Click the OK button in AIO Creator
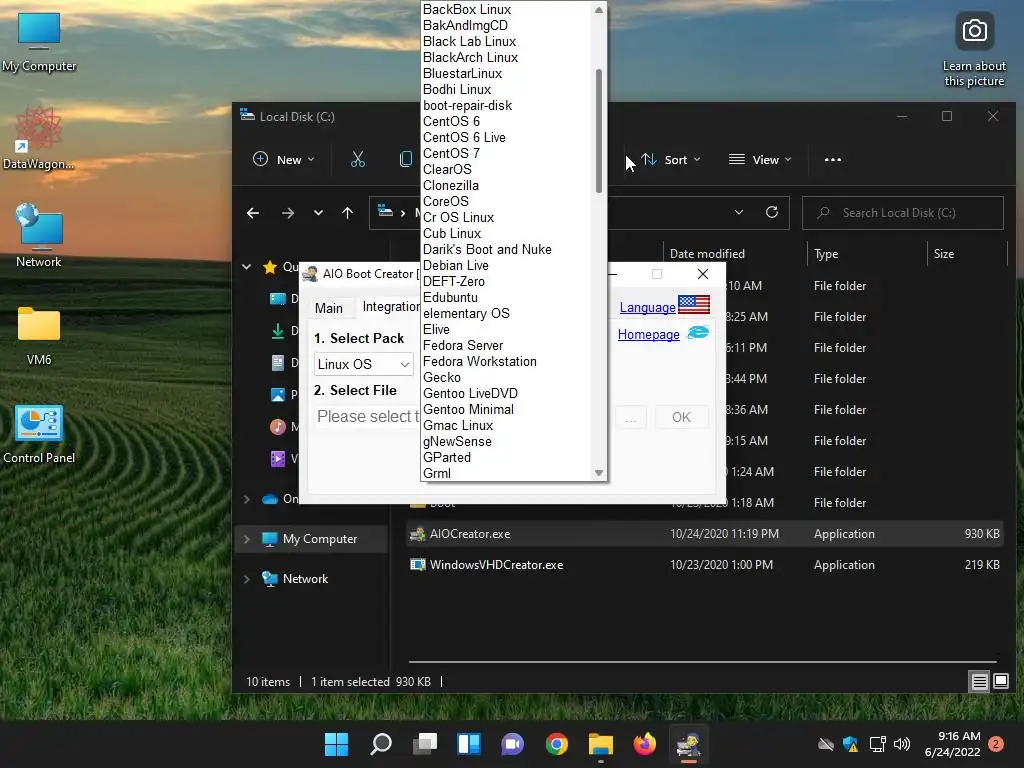This screenshot has width=1024, height=768. 681,417
